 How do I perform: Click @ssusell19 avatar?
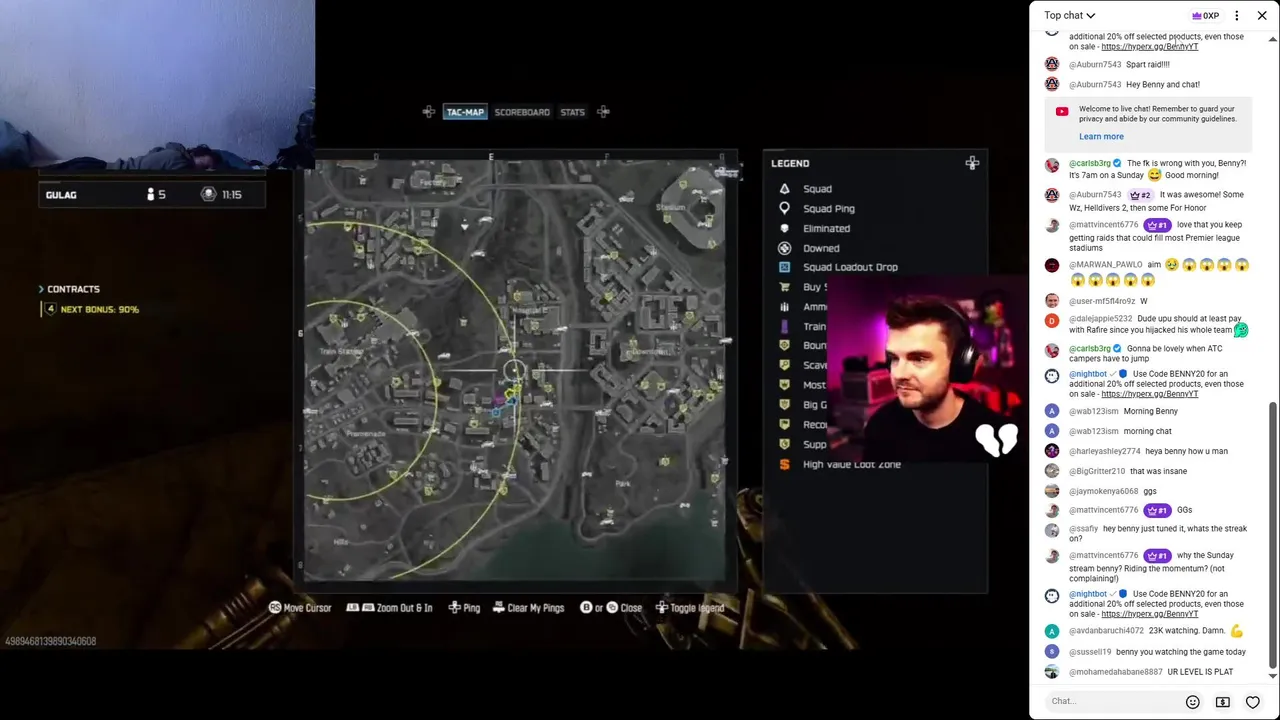[x=1051, y=652]
